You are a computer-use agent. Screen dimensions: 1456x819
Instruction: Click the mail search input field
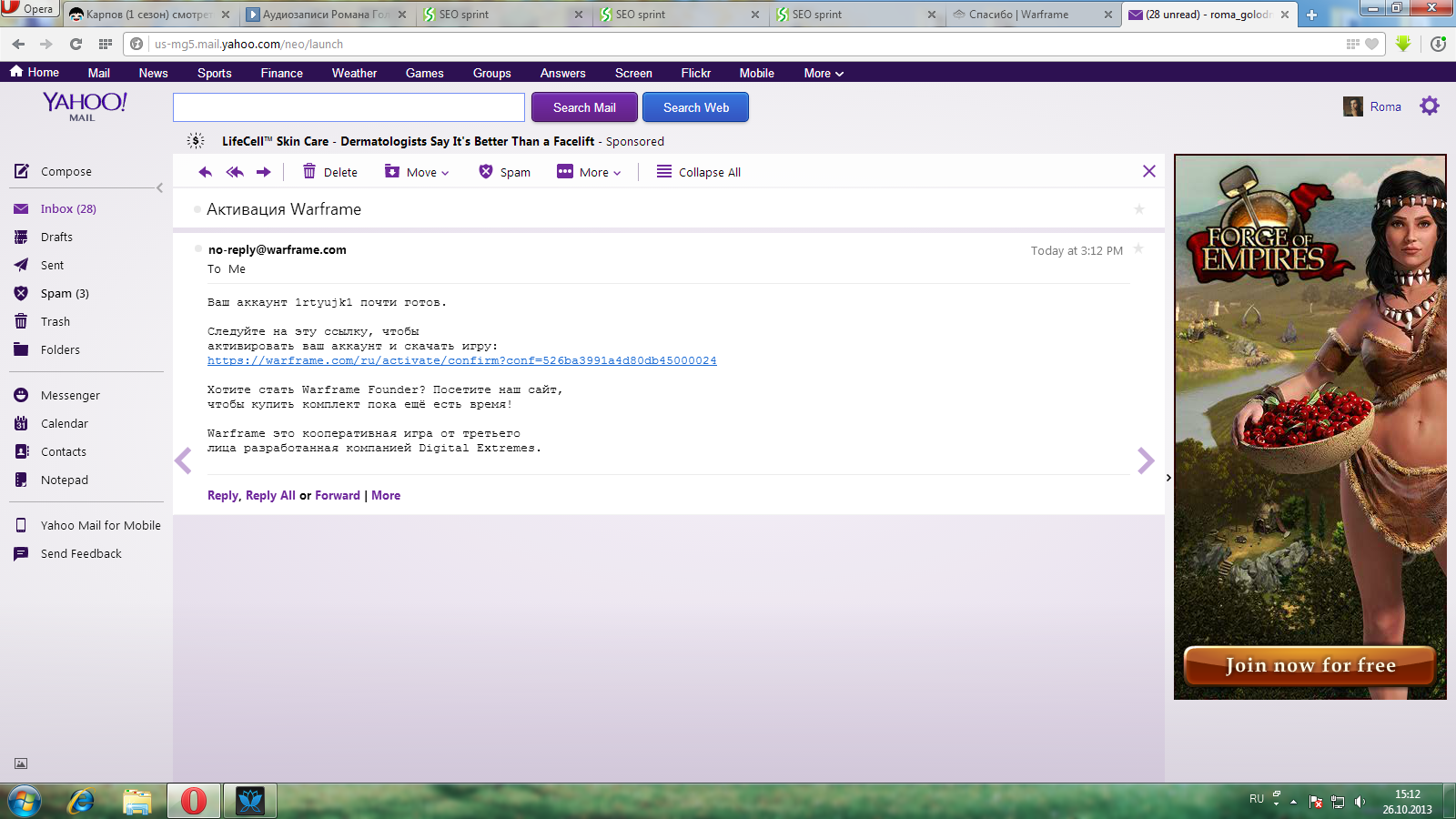coord(349,107)
